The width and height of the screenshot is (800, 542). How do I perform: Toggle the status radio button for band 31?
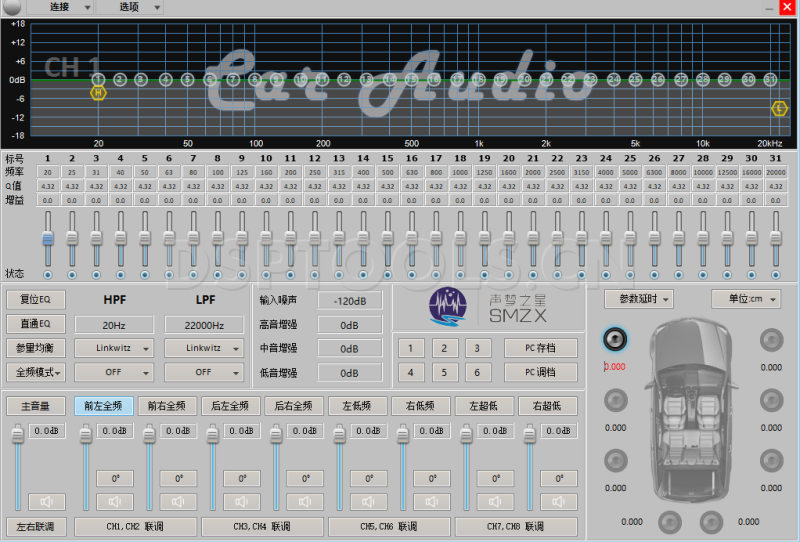click(775, 274)
